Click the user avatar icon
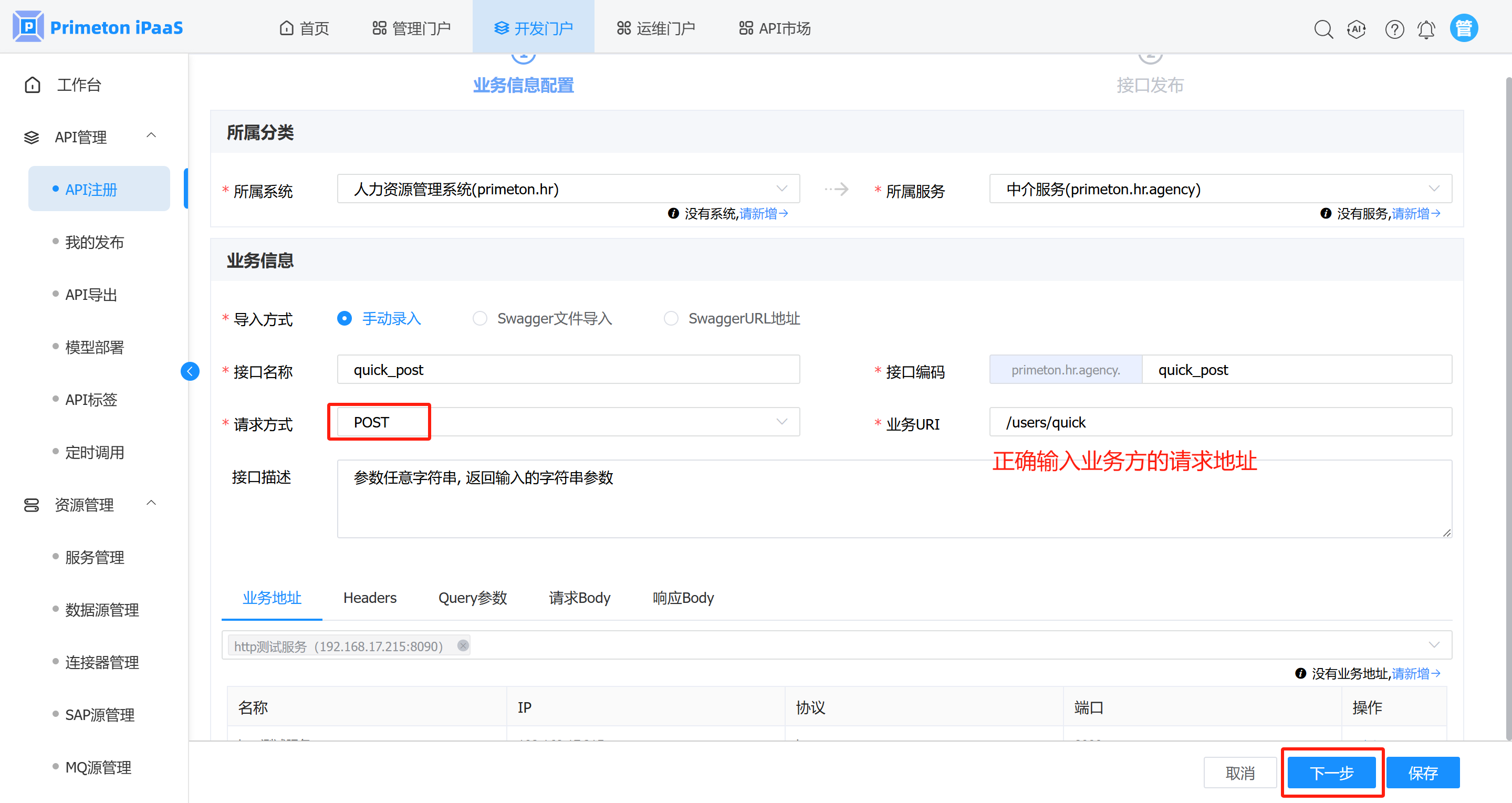1512x803 pixels. (1464, 28)
